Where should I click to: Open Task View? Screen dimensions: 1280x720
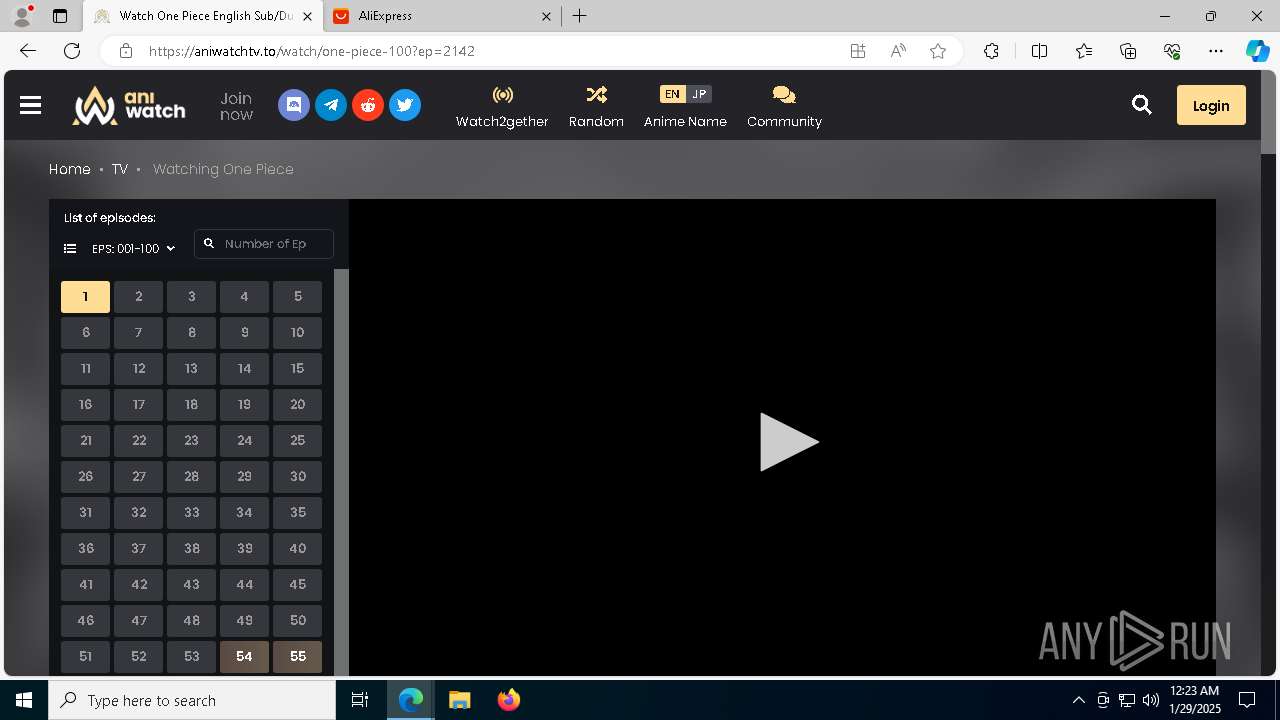tap(360, 700)
